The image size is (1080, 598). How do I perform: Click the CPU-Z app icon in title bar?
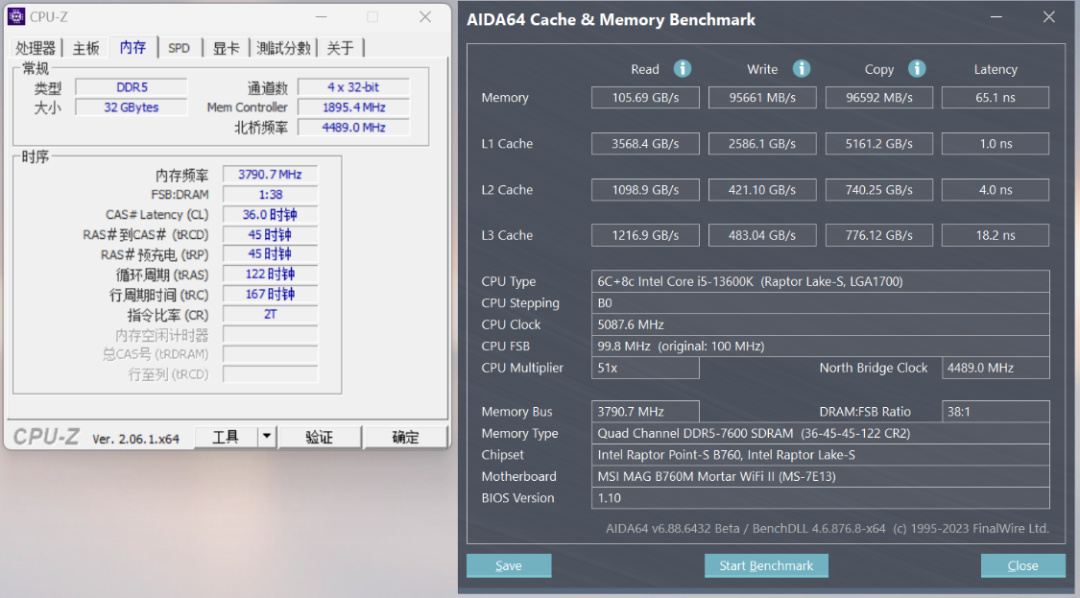coord(16,16)
